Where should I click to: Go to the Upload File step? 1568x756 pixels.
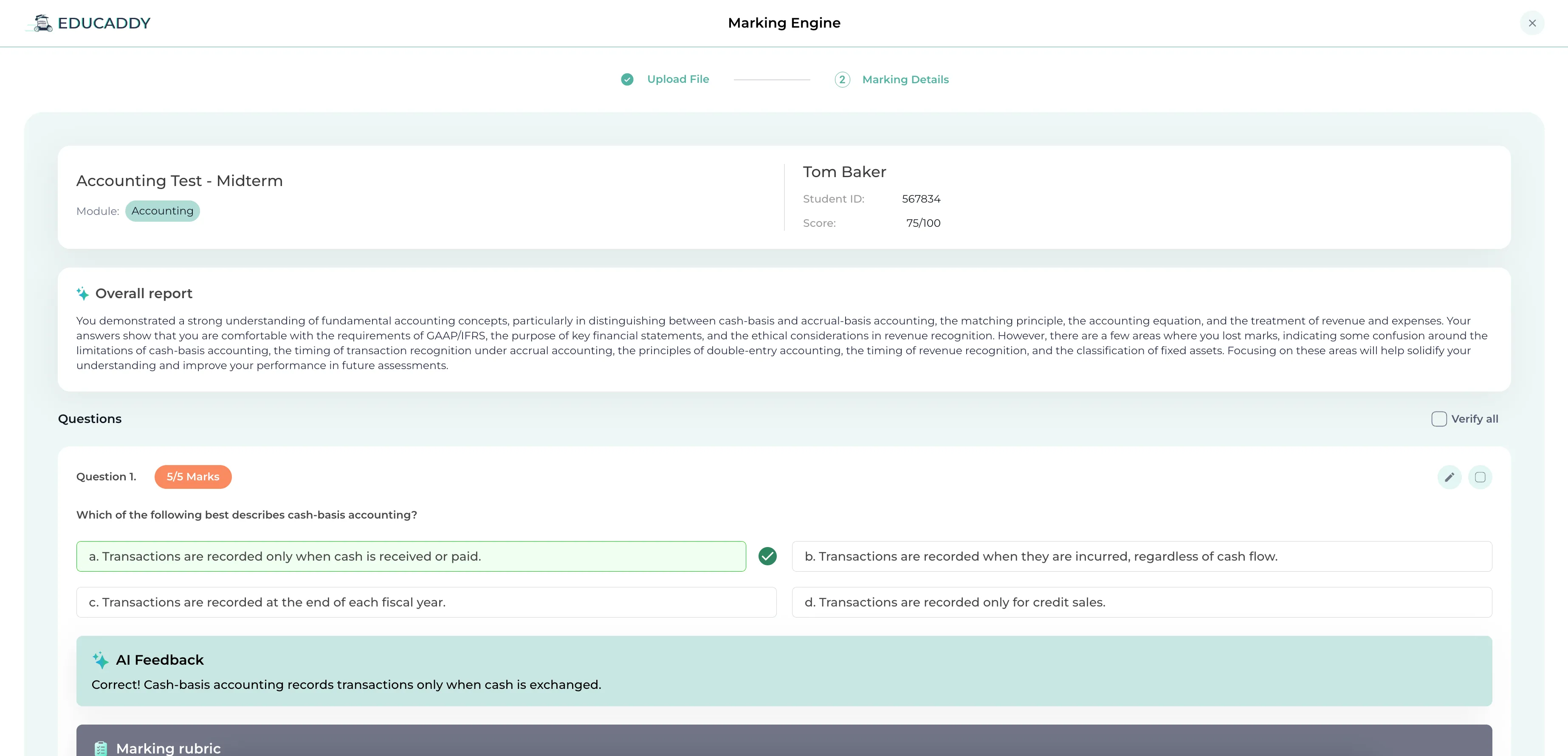[677, 79]
